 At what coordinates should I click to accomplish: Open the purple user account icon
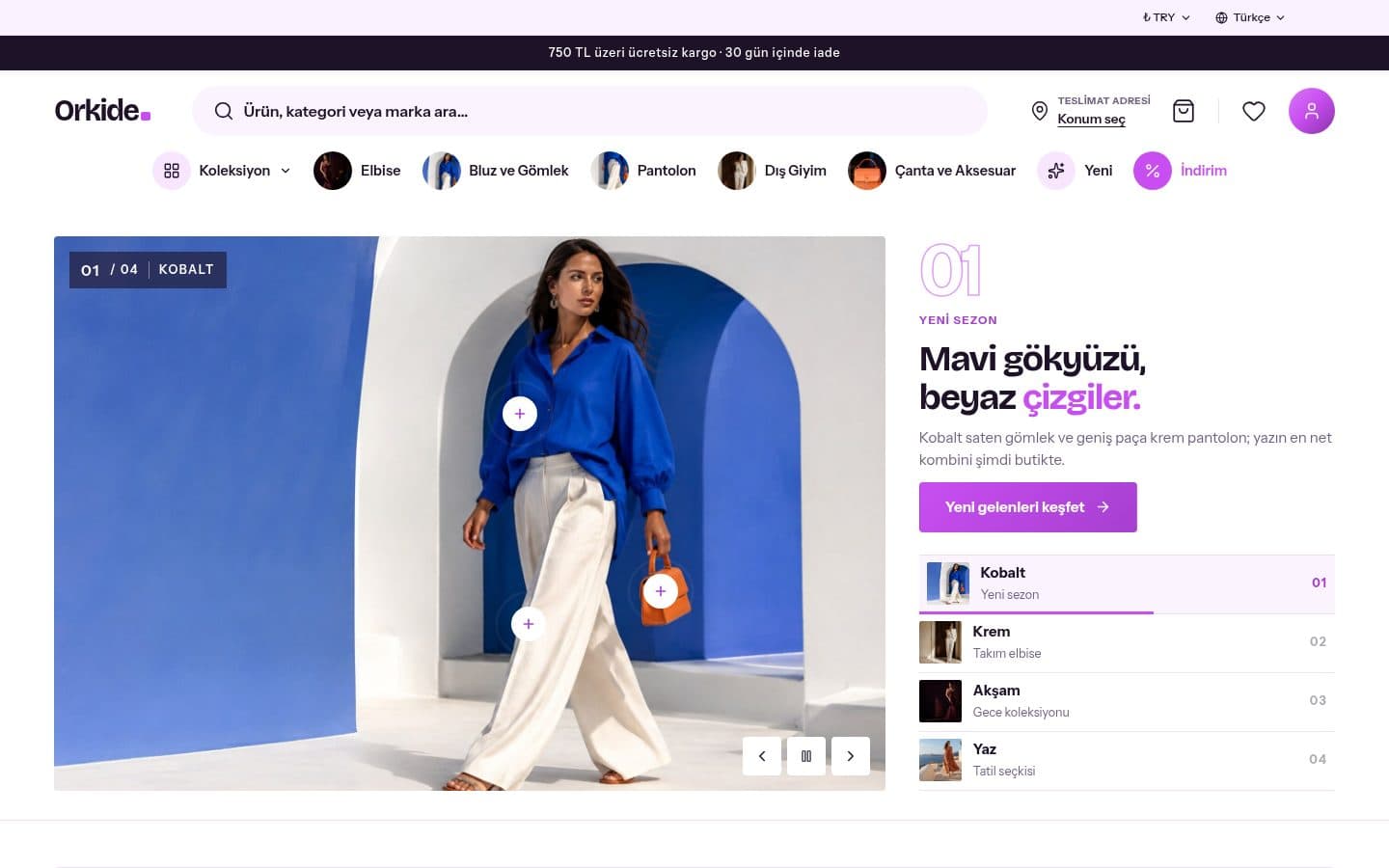pos(1312,111)
